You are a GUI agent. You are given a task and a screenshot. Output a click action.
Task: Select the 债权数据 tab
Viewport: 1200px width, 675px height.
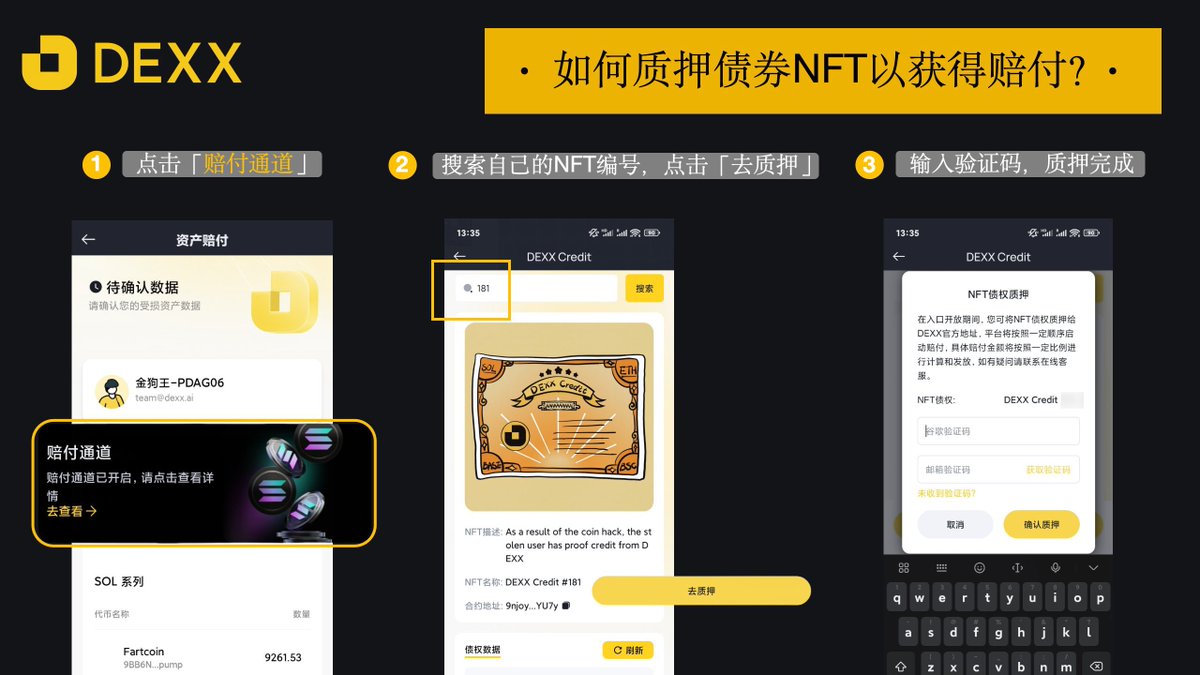pos(482,650)
